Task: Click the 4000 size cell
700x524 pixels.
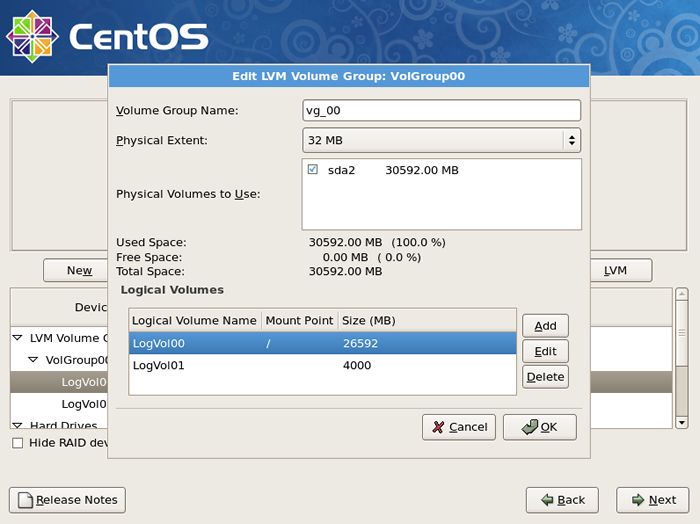Action: pyautogui.click(x=357, y=365)
